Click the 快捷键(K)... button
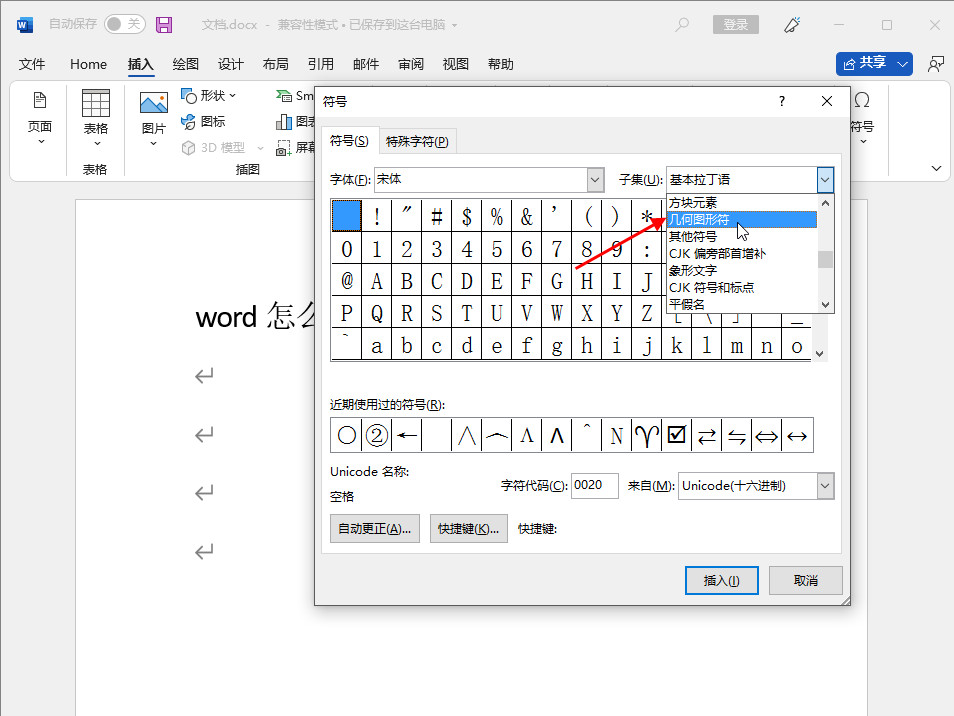Image resolution: width=954 pixels, height=716 pixels. point(468,529)
